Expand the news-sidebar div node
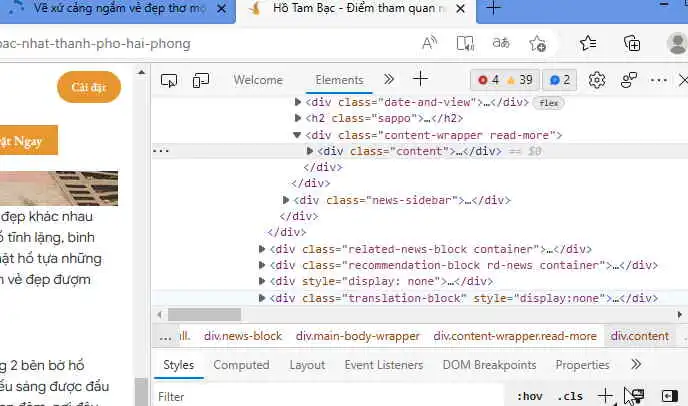Screen dimensions: 688x406 (286, 200)
